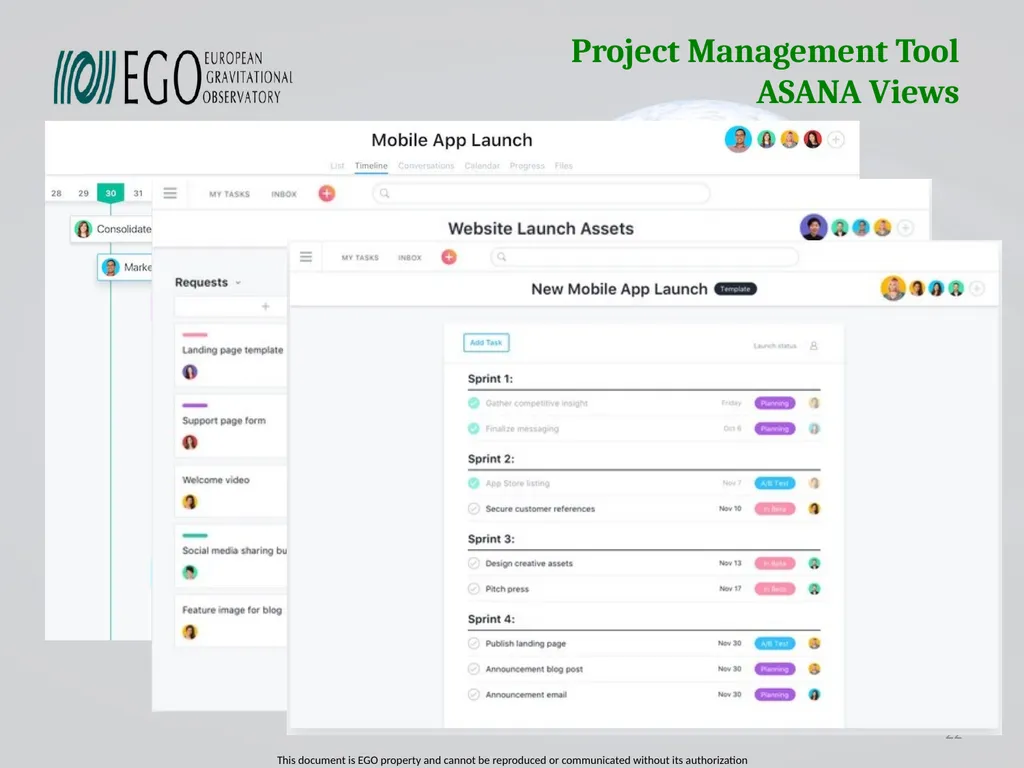
Task: Open the Progress tab
Action: click(527, 166)
